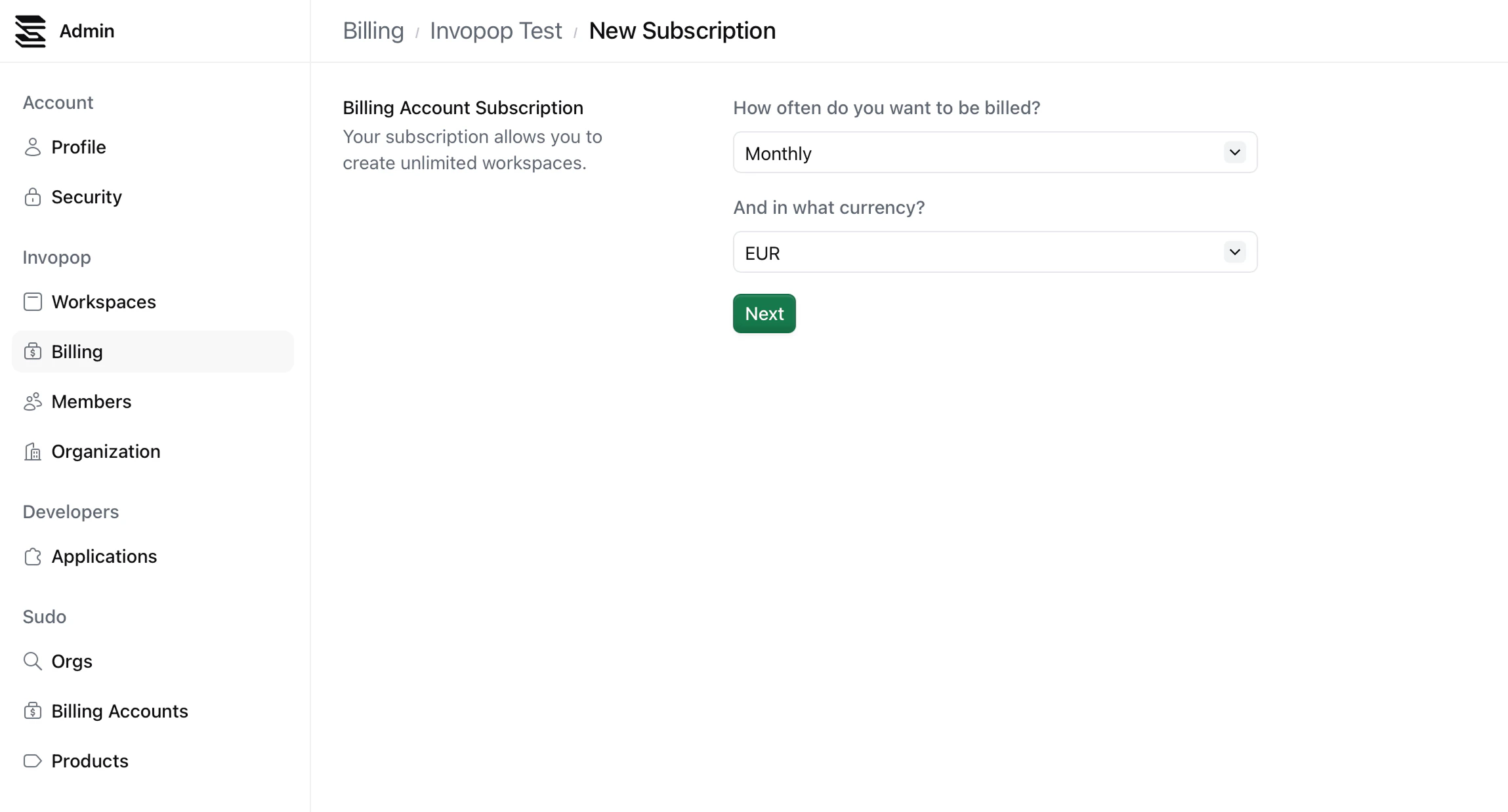The height and width of the screenshot is (812, 1508).
Task: Click the Billing Accounts money icon
Action: click(32, 711)
